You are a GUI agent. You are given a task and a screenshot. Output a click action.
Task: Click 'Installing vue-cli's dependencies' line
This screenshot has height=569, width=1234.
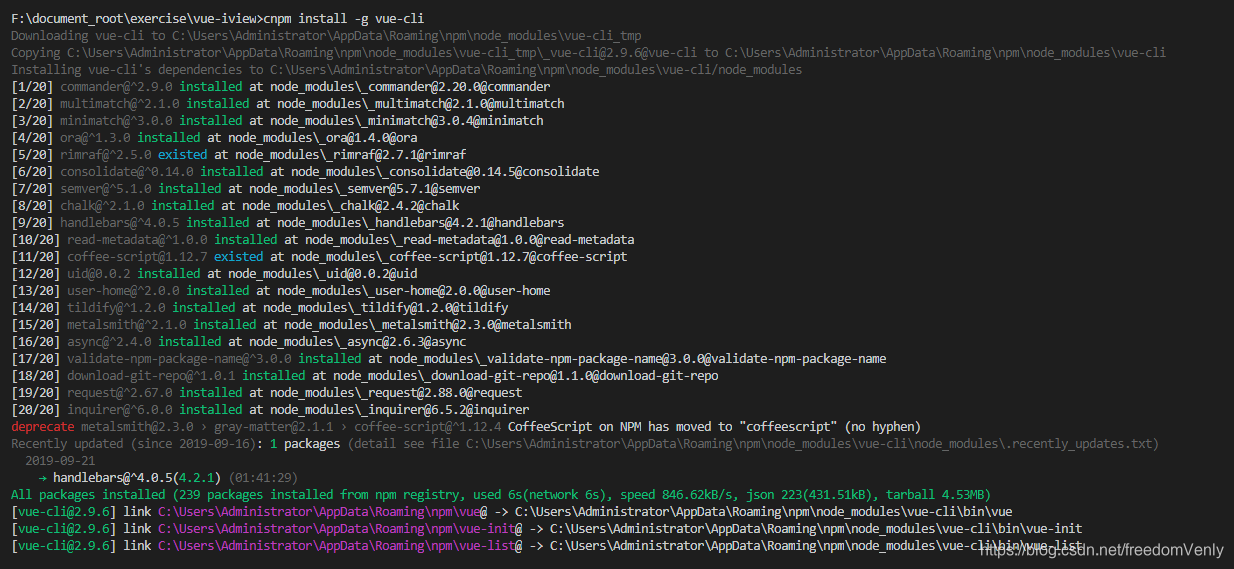click(406, 69)
